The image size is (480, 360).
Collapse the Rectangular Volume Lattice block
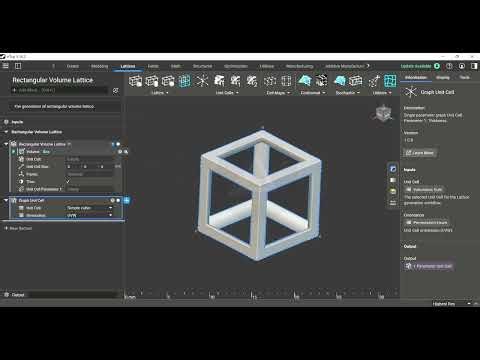(6, 144)
